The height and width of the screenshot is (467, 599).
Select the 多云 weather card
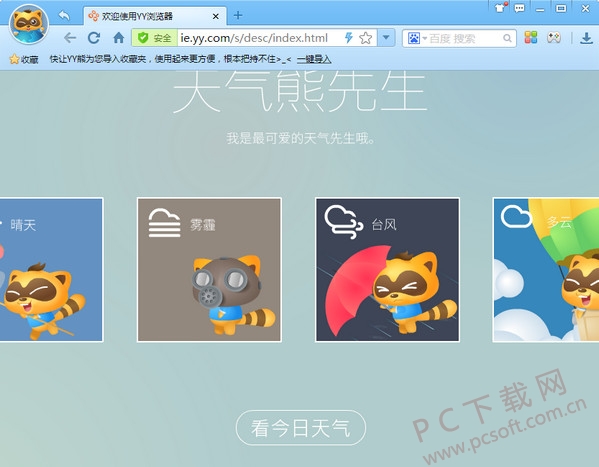click(x=546, y=269)
